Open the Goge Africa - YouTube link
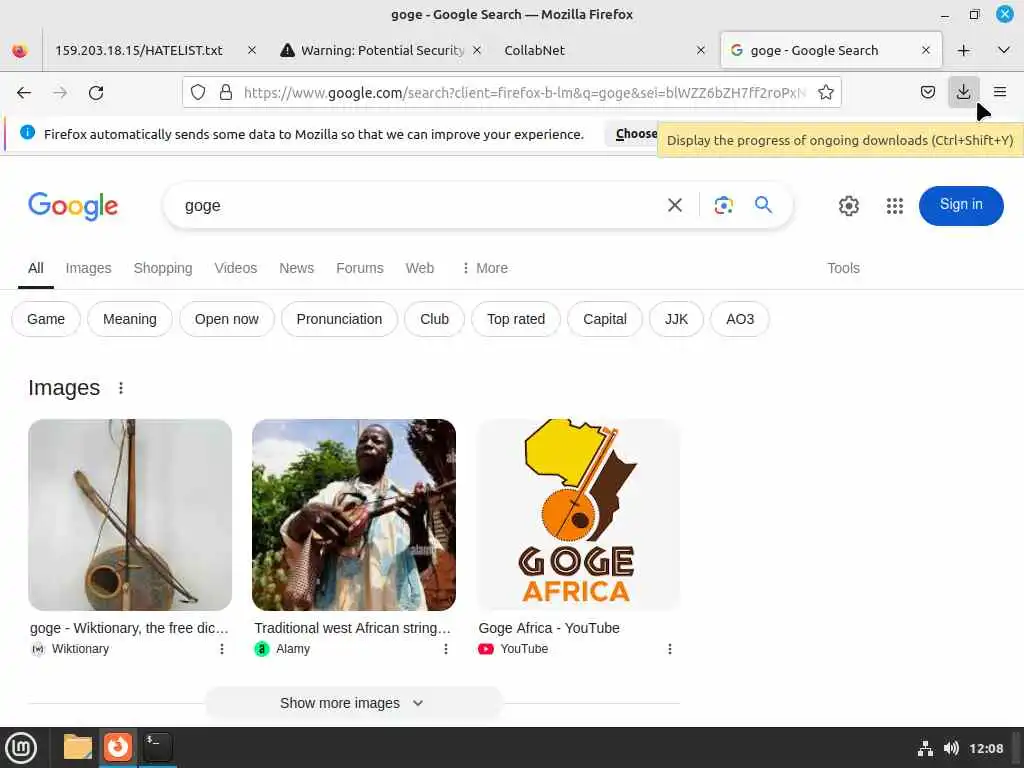Viewport: 1024px width, 768px height. (x=549, y=628)
